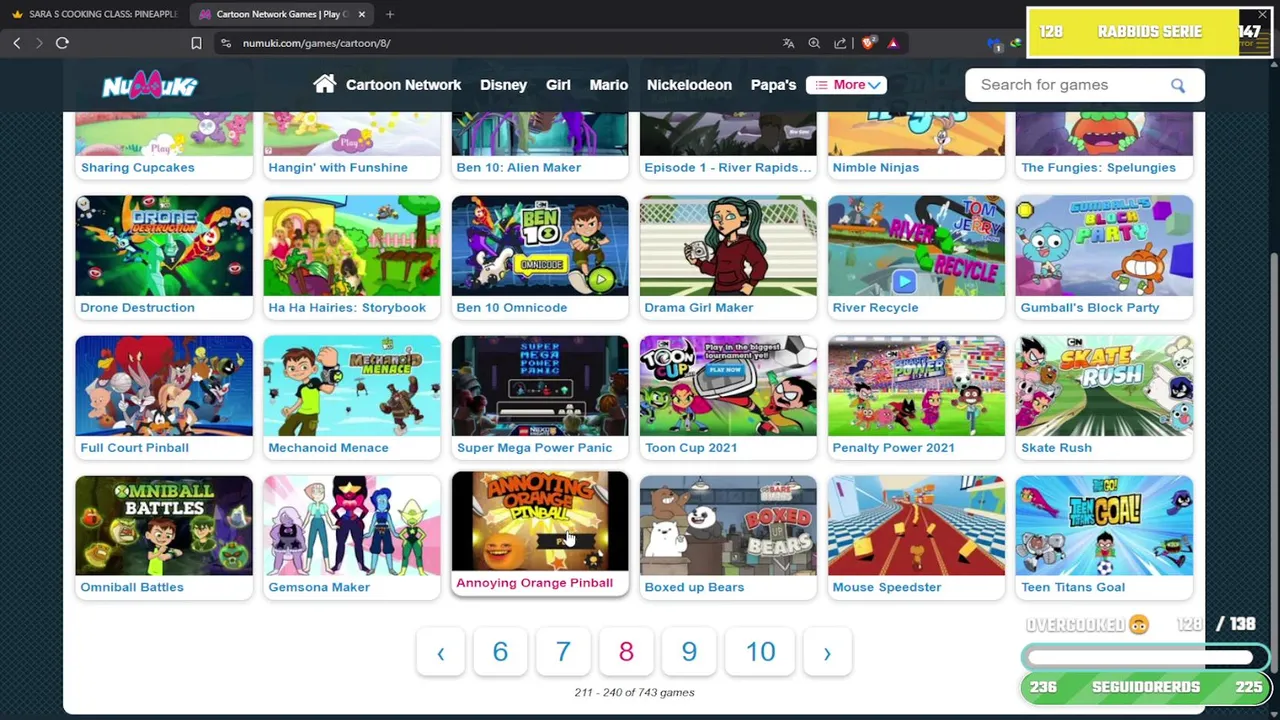
Task: Open the translate page icon
Action: [788, 43]
